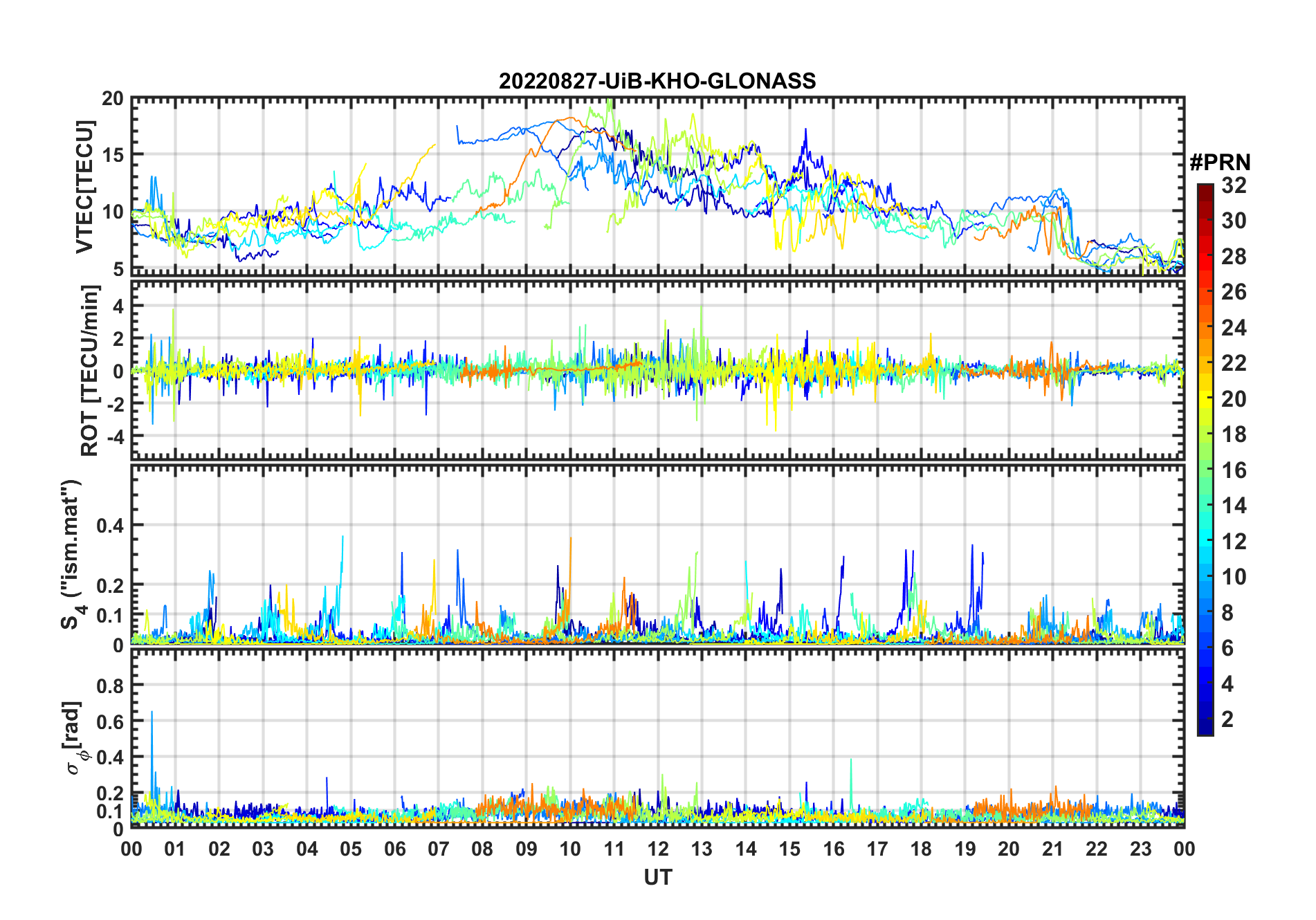Select the VTEC axis tick value 10

click(x=113, y=212)
